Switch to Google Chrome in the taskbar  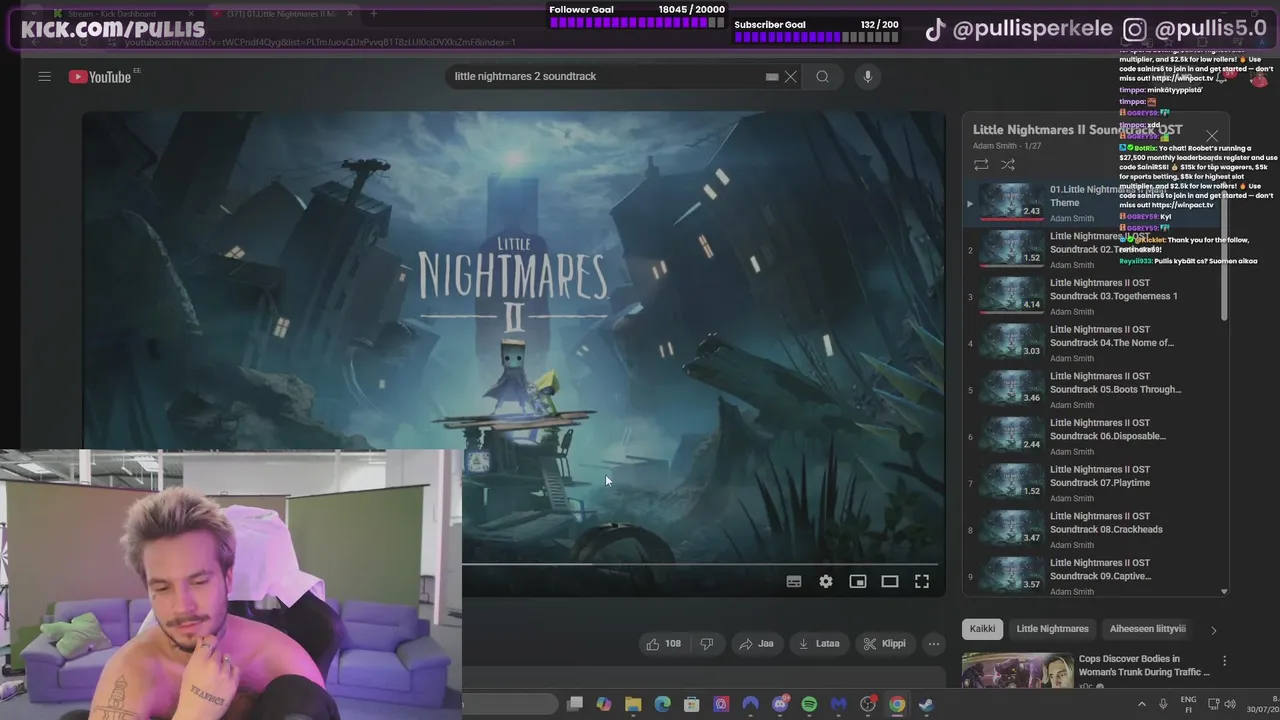(x=897, y=704)
